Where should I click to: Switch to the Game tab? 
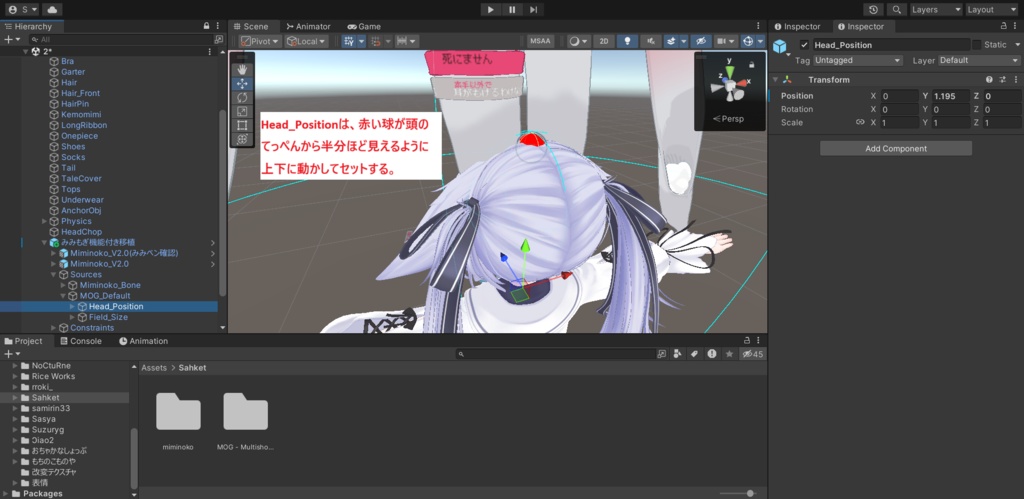[x=364, y=26]
